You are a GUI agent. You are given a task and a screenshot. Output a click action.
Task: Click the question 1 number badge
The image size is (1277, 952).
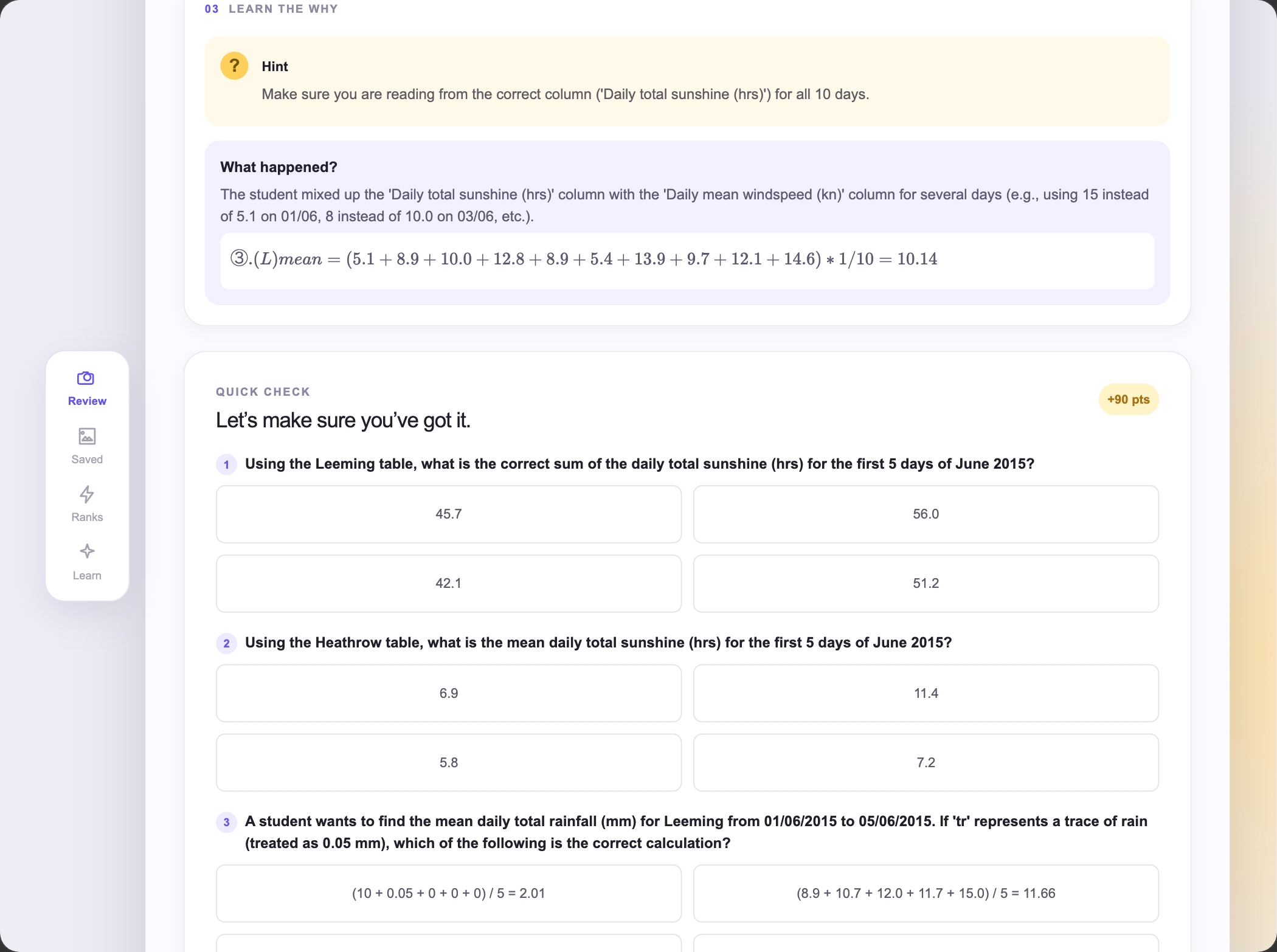coord(226,464)
